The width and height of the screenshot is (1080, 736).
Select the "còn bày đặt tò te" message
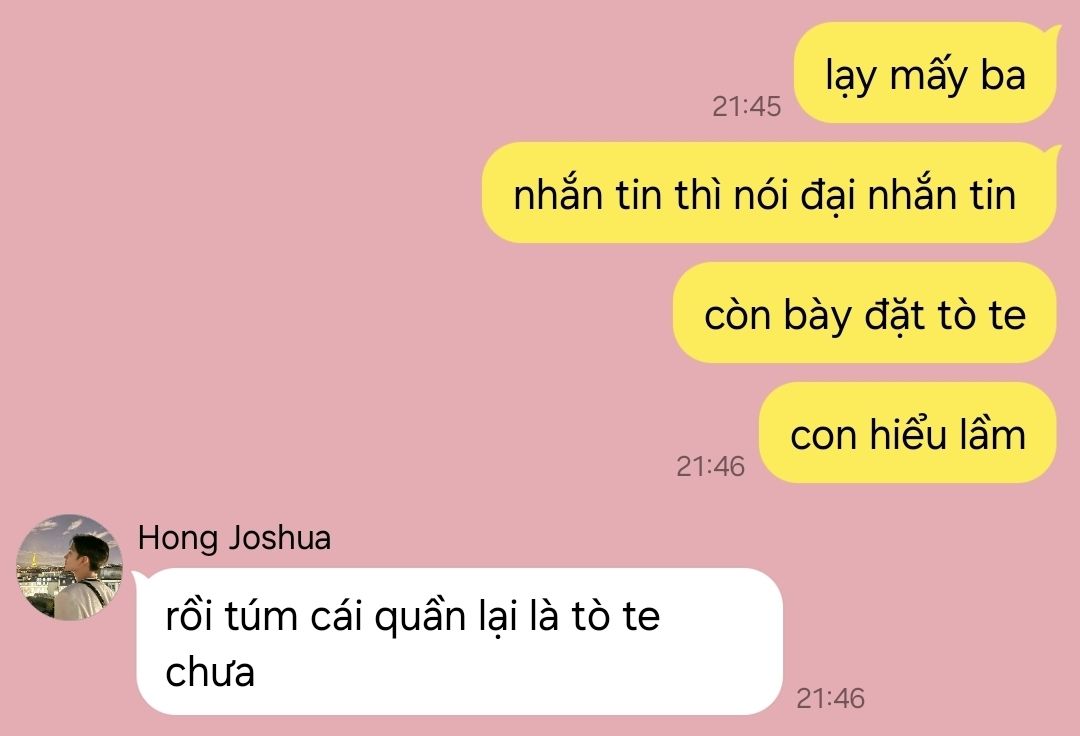[x=864, y=313]
